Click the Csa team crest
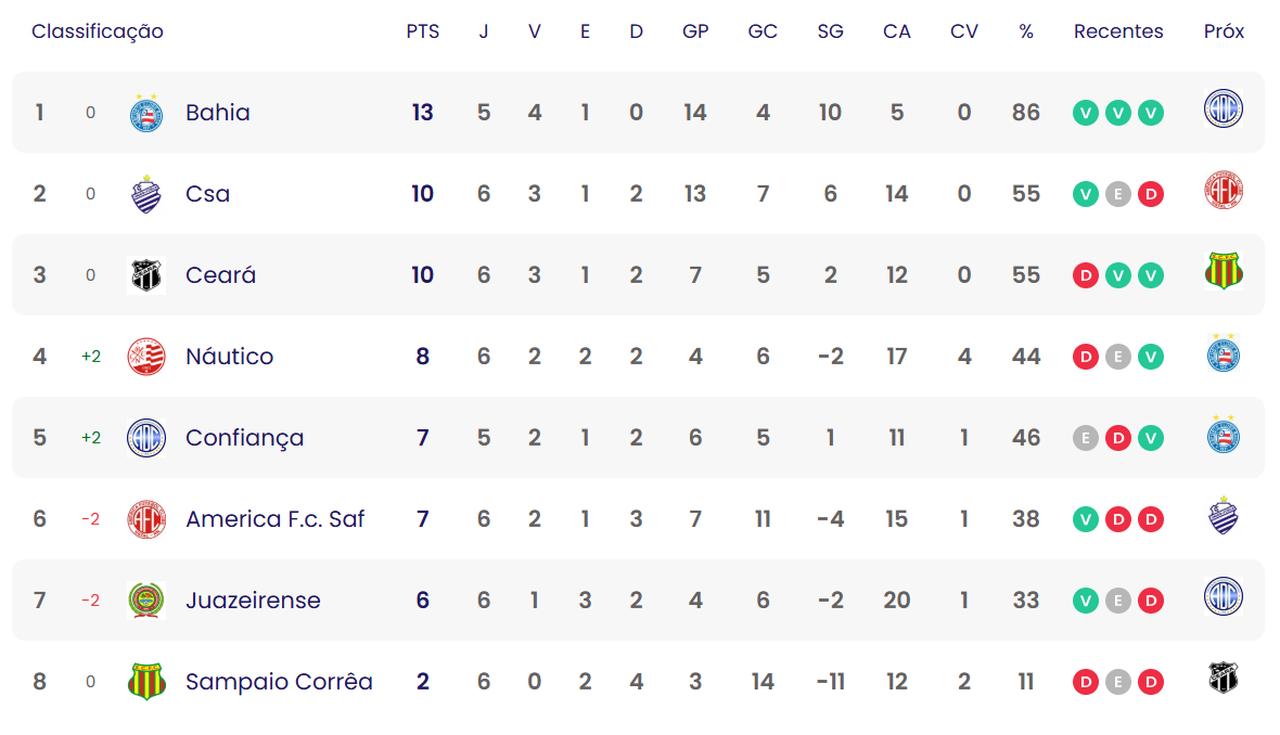The width and height of the screenshot is (1280, 735). pos(147,194)
